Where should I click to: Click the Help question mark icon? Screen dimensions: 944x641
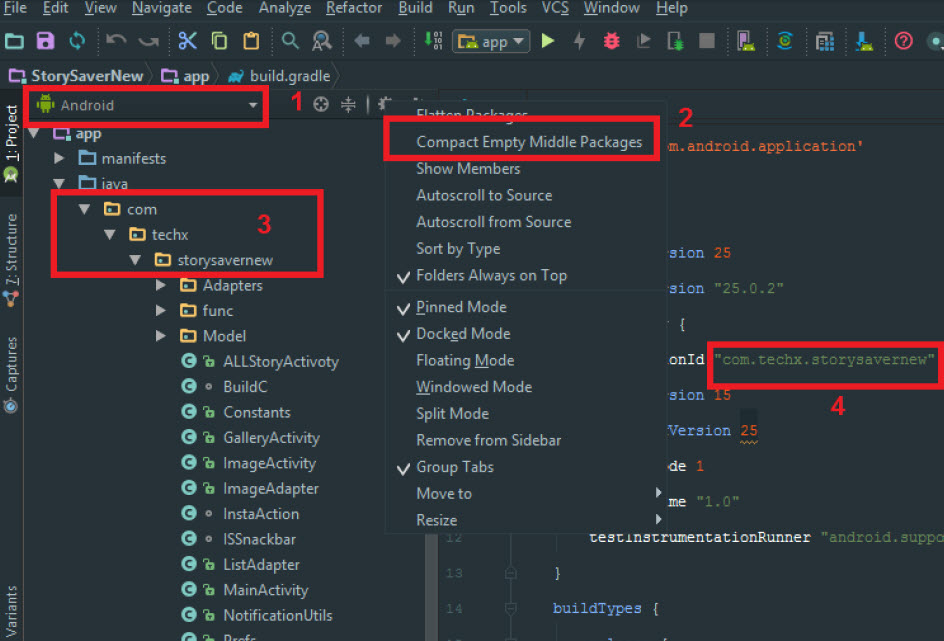point(904,41)
